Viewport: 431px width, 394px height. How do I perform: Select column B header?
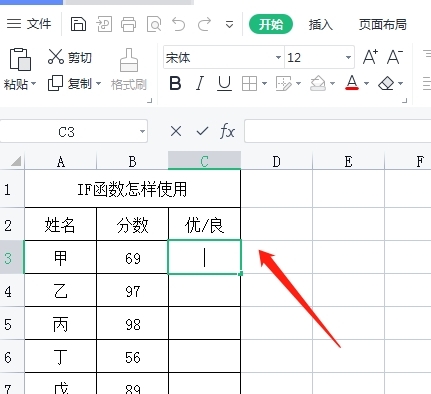(132, 161)
